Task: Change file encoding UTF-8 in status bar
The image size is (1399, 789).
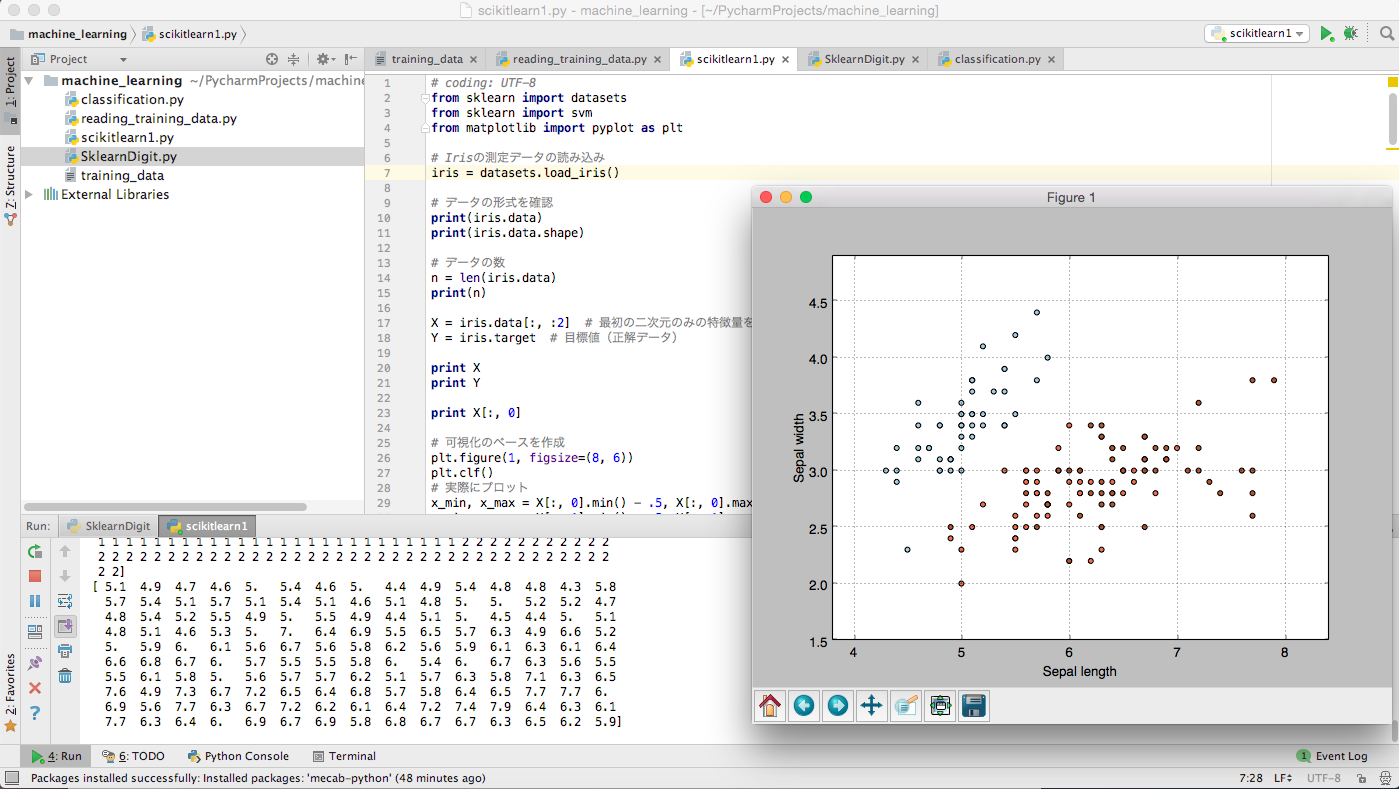Action: 1323,778
